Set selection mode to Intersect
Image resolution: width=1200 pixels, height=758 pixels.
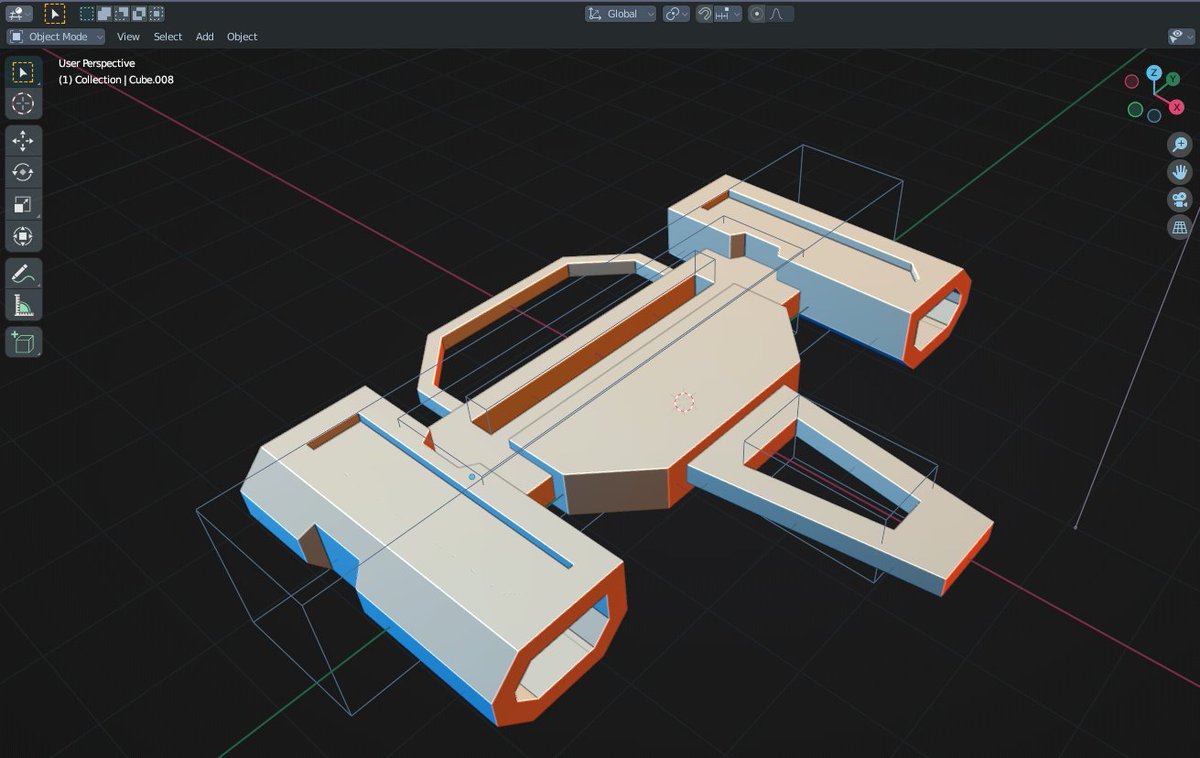tap(155, 14)
